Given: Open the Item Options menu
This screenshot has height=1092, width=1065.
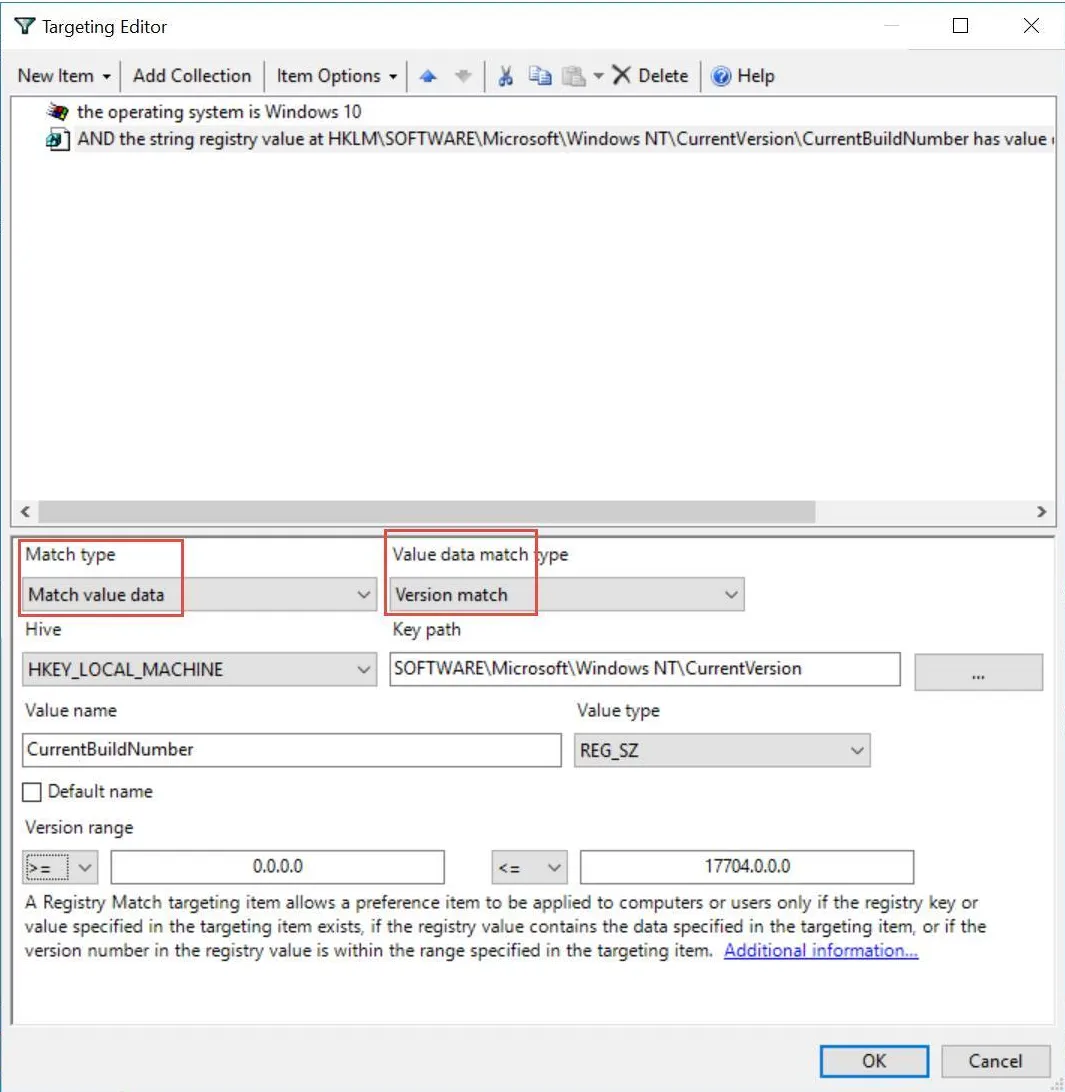Looking at the screenshot, I should (336, 76).
